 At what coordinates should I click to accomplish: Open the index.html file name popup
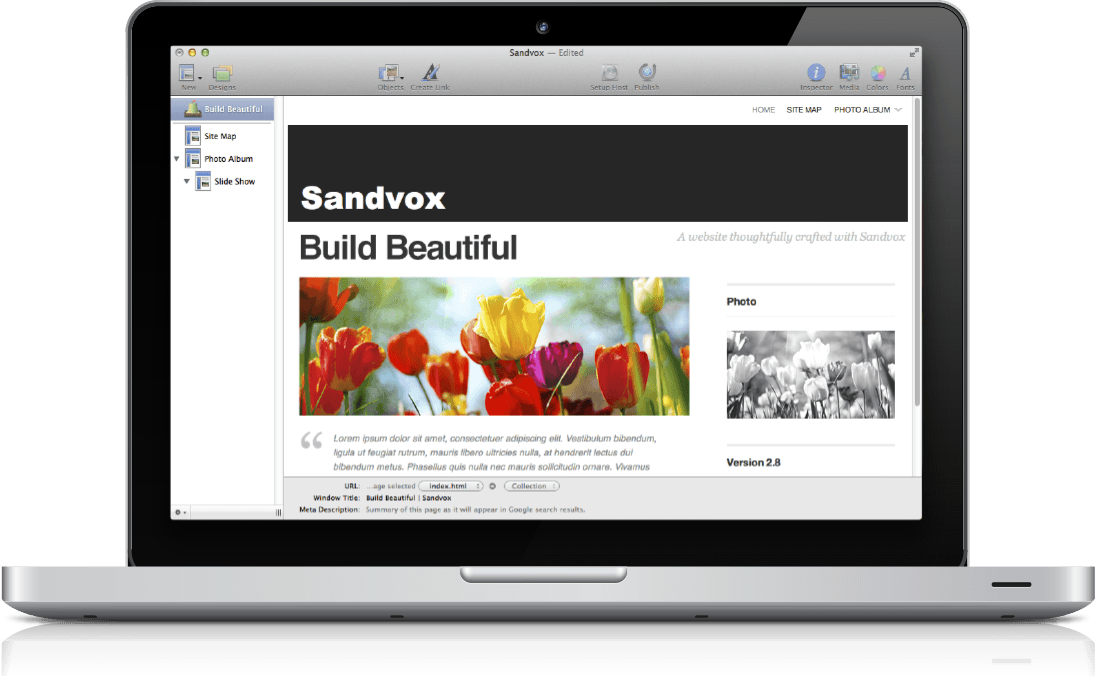451,486
